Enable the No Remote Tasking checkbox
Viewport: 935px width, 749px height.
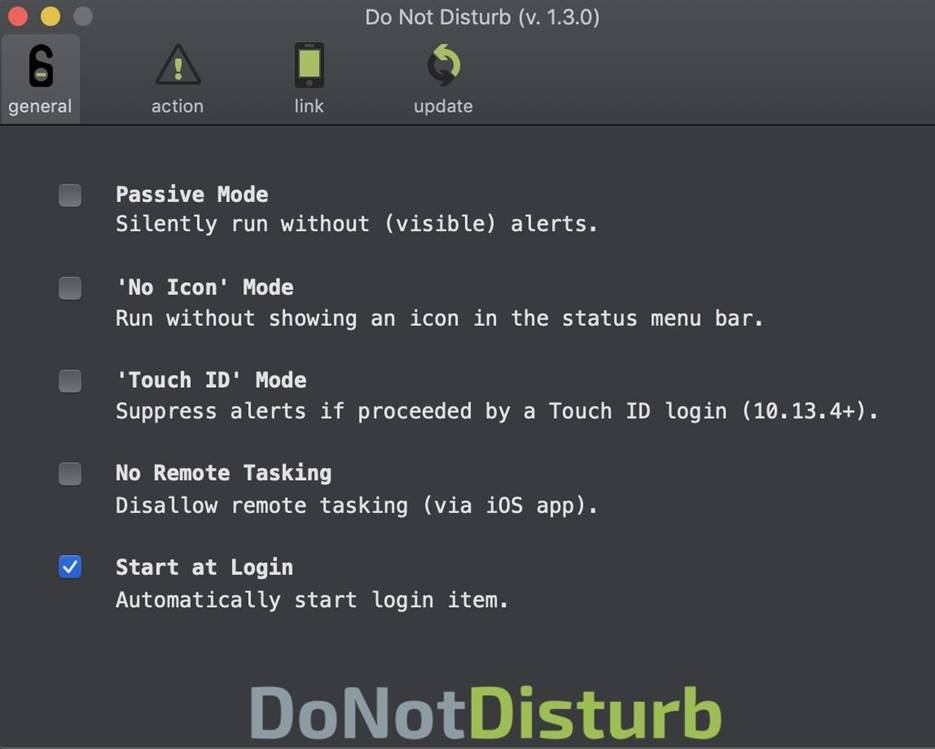(70, 473)
